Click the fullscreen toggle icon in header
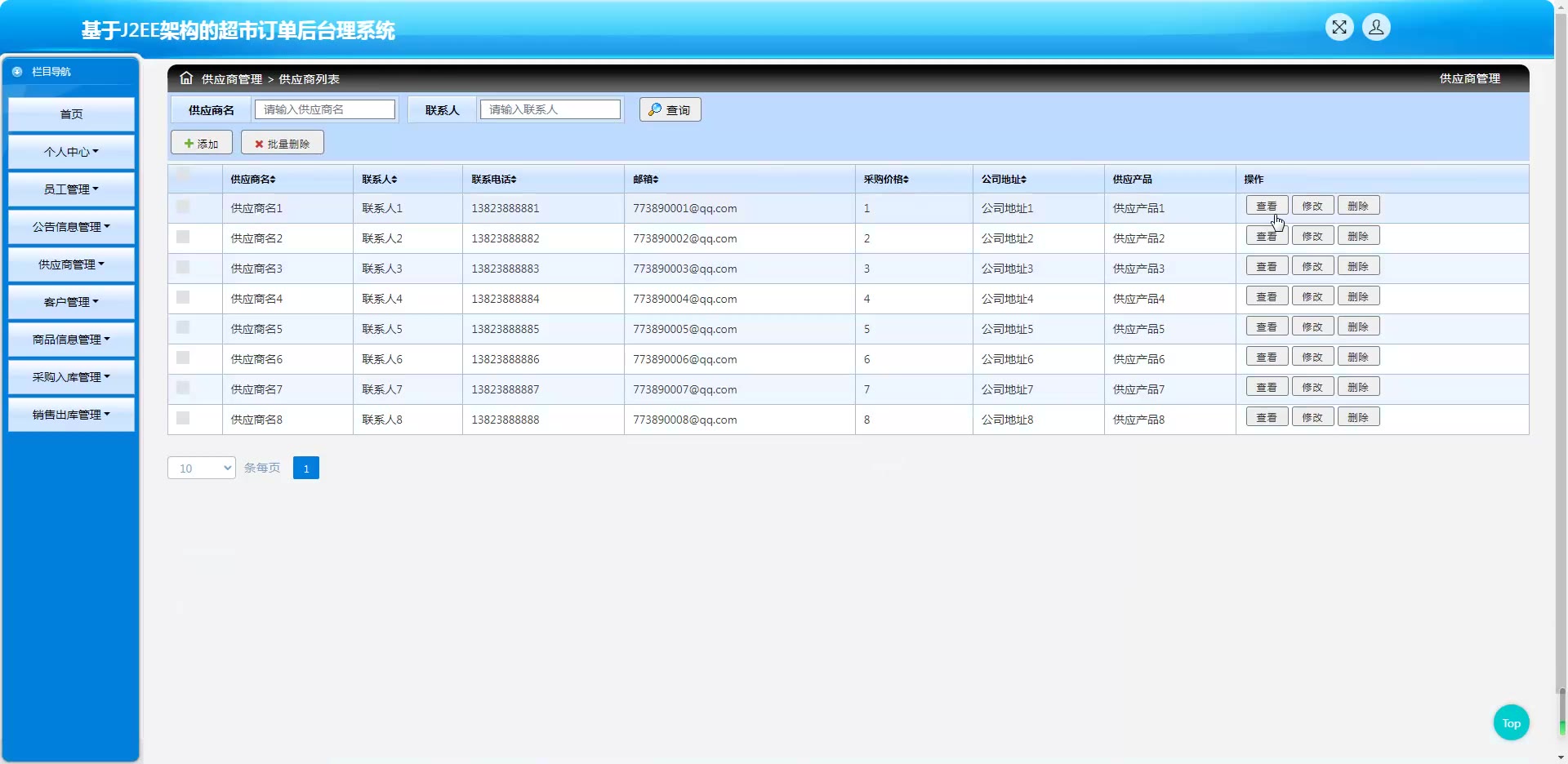 1339,27
